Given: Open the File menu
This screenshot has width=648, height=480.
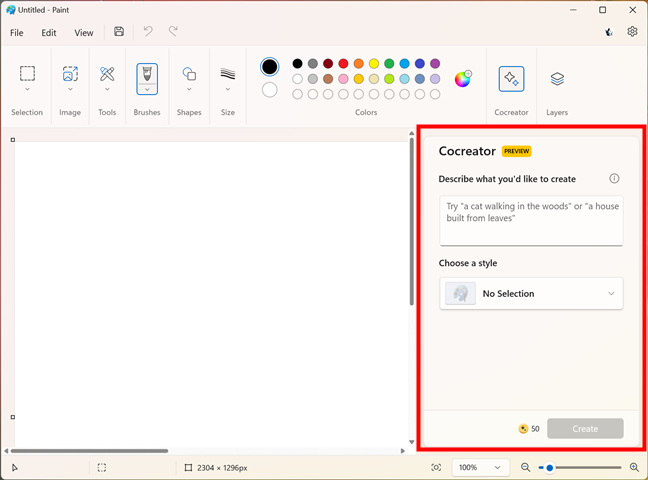Looking at the screenshot, I should click(x=17, y=33).
